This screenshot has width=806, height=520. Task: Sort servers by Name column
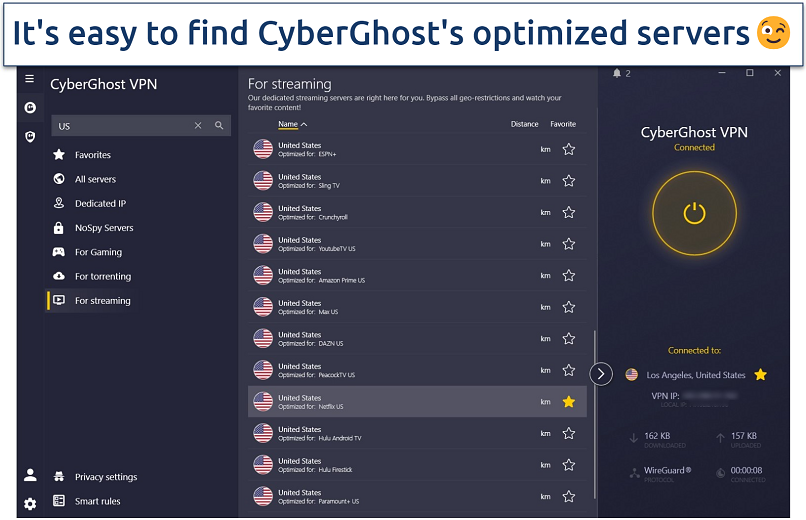292,124
